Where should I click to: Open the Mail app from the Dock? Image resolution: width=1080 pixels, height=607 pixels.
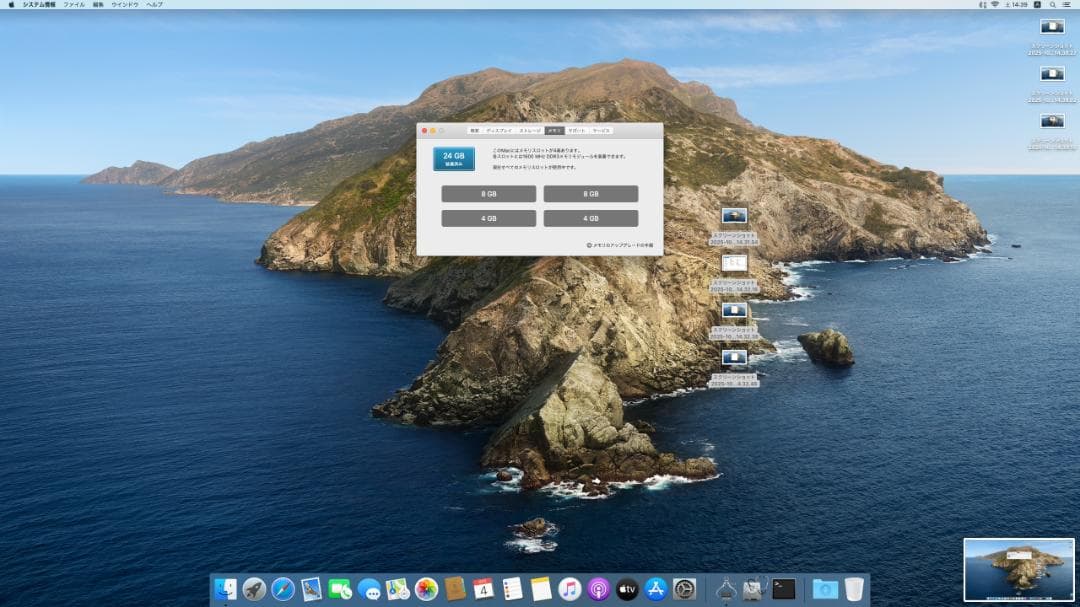click(x=312, y=590)
